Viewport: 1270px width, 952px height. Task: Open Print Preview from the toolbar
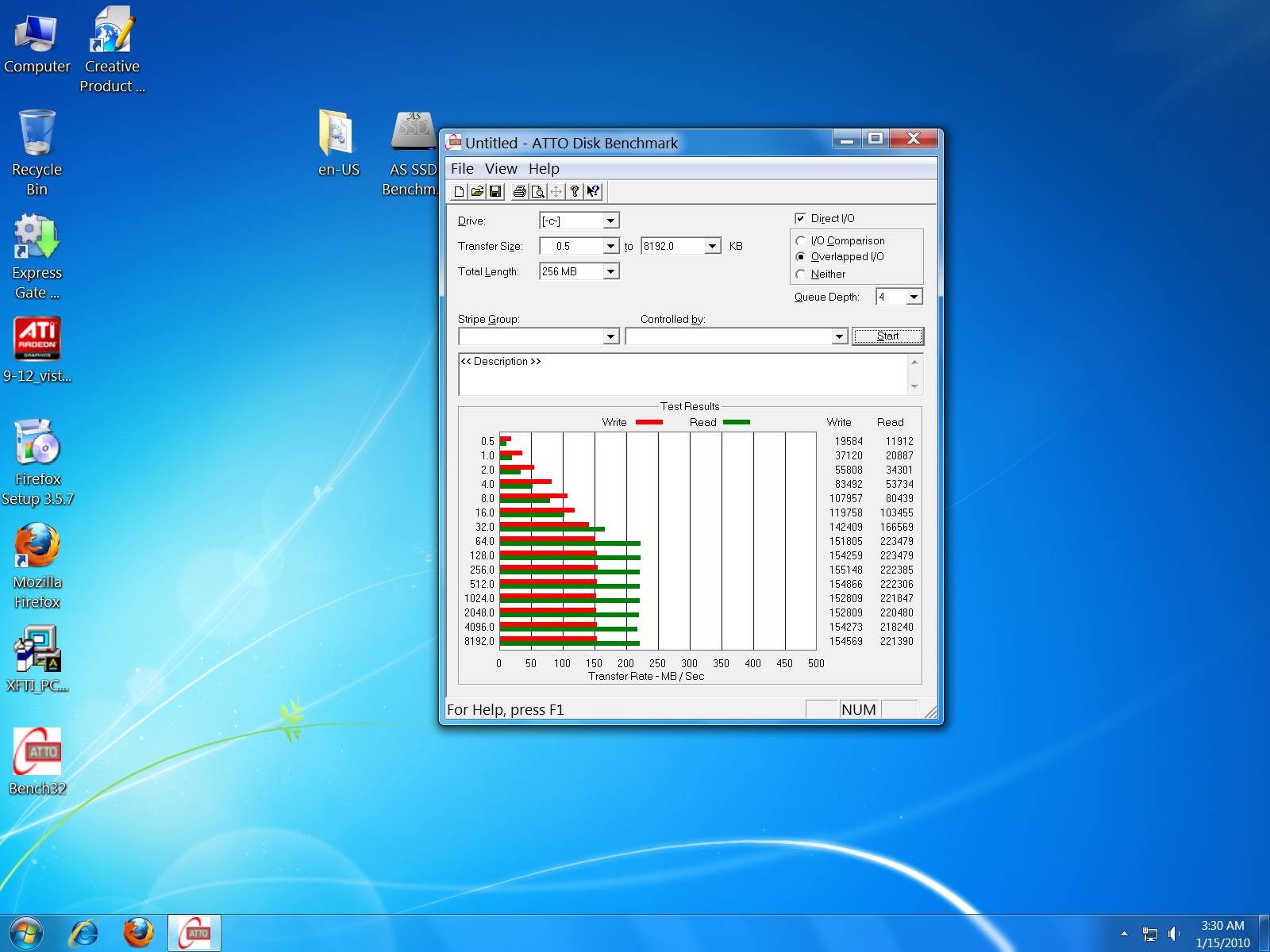point(537,191)
